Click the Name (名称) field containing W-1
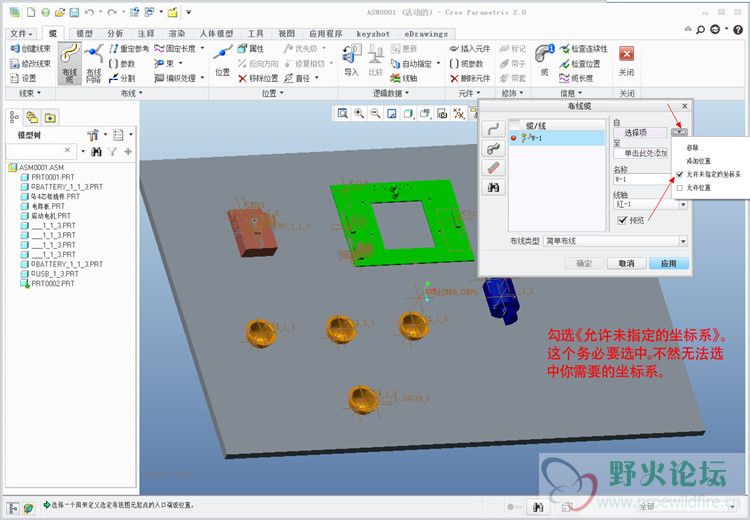 click(x=642, y=179)
